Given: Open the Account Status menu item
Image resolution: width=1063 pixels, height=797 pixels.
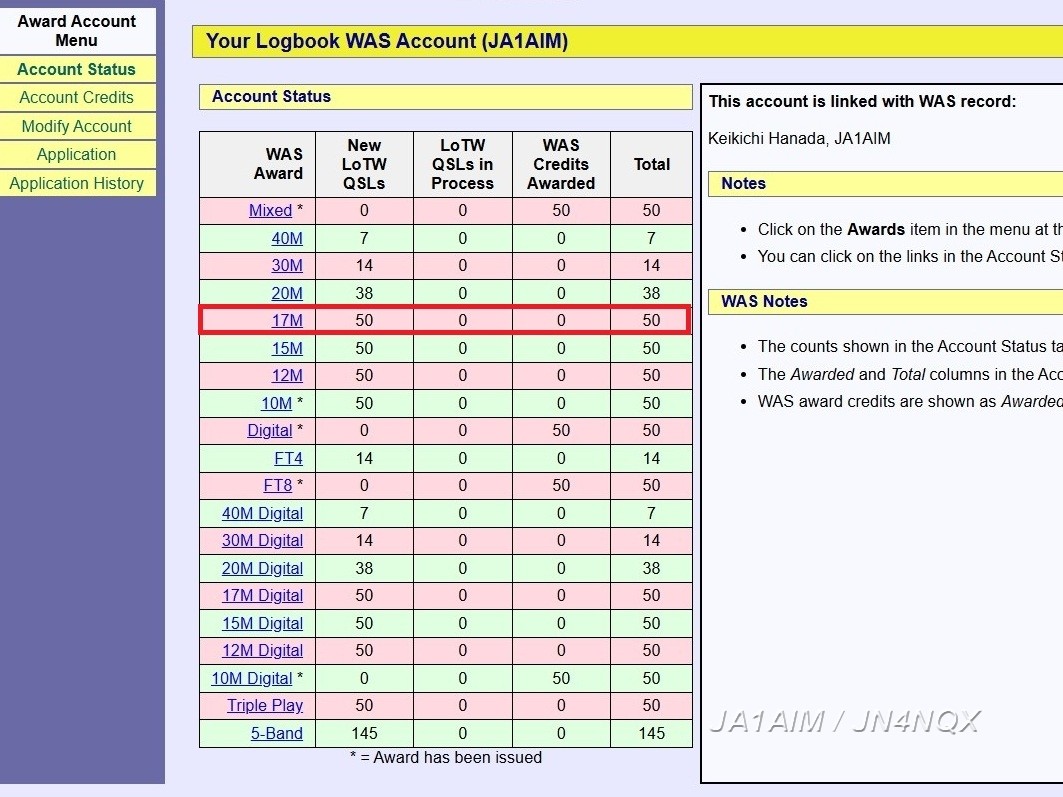Looking at the screenshot, I should coord(76,69).
